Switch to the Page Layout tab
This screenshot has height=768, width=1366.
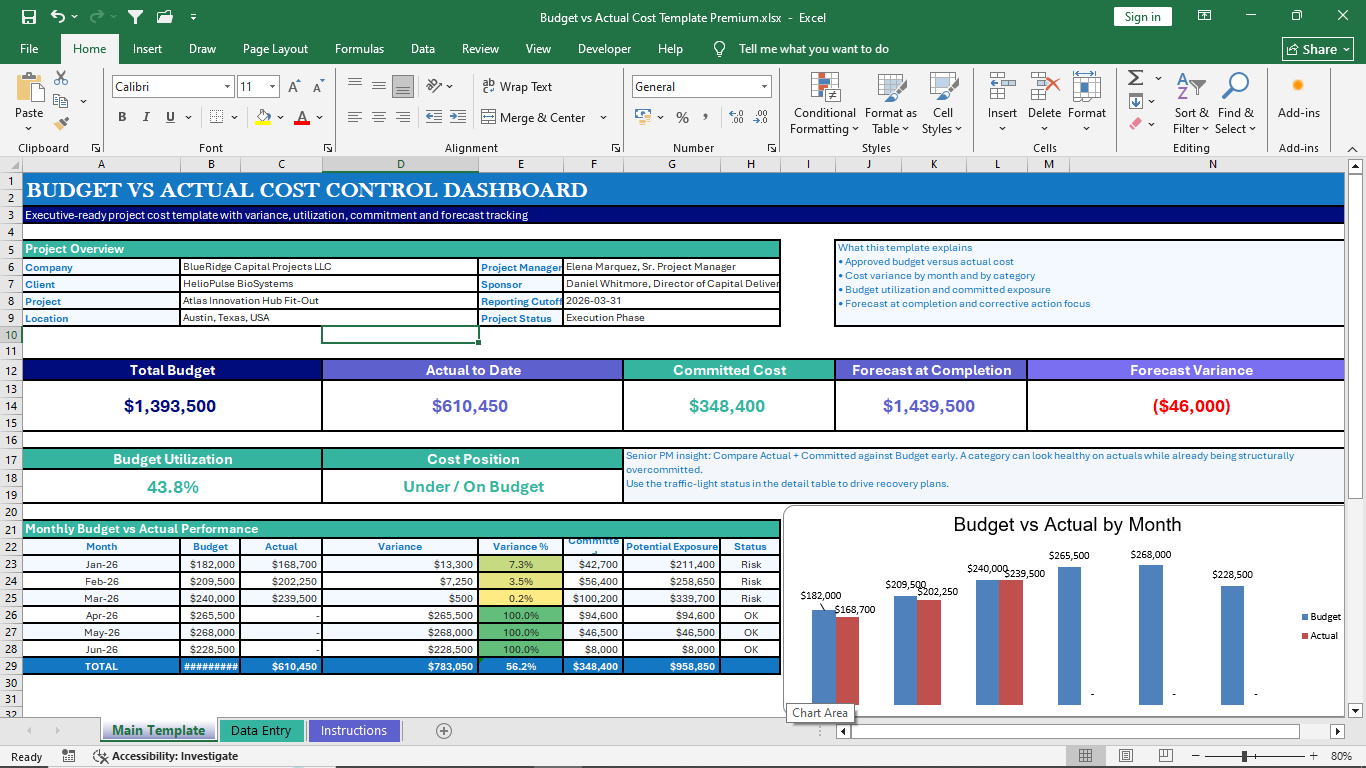[x=275, y=49]
